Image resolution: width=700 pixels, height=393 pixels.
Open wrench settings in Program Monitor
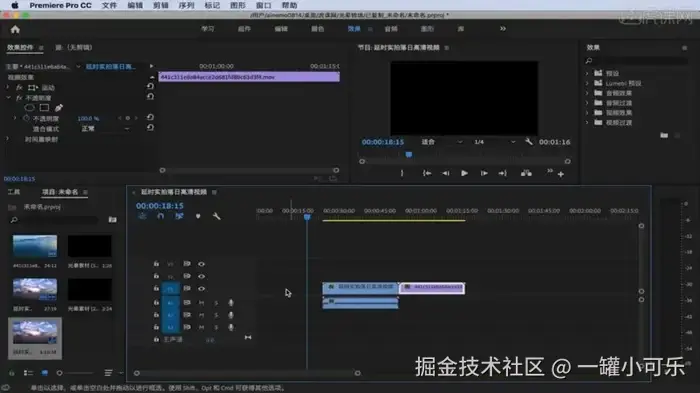coord(529,142)
